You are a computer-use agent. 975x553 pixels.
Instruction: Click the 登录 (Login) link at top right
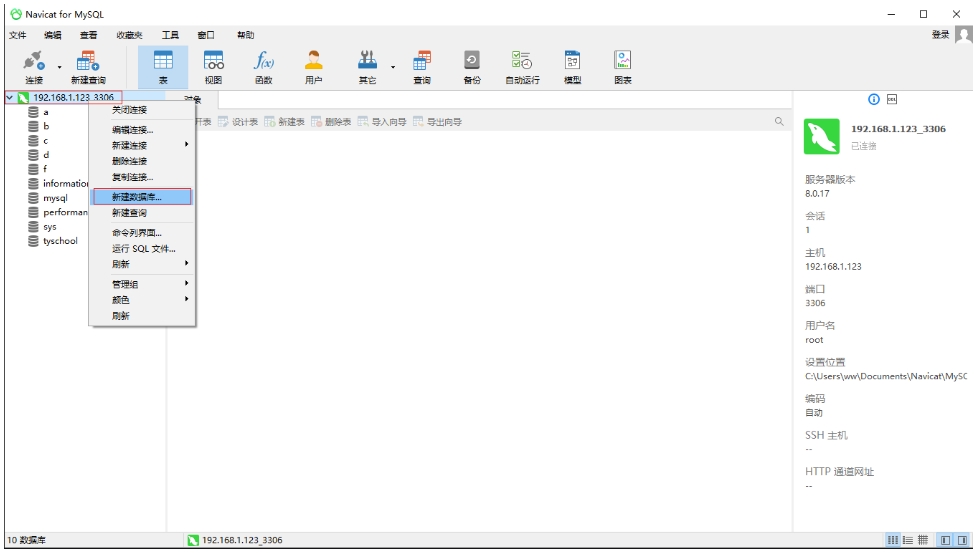[x=940, y=34]
